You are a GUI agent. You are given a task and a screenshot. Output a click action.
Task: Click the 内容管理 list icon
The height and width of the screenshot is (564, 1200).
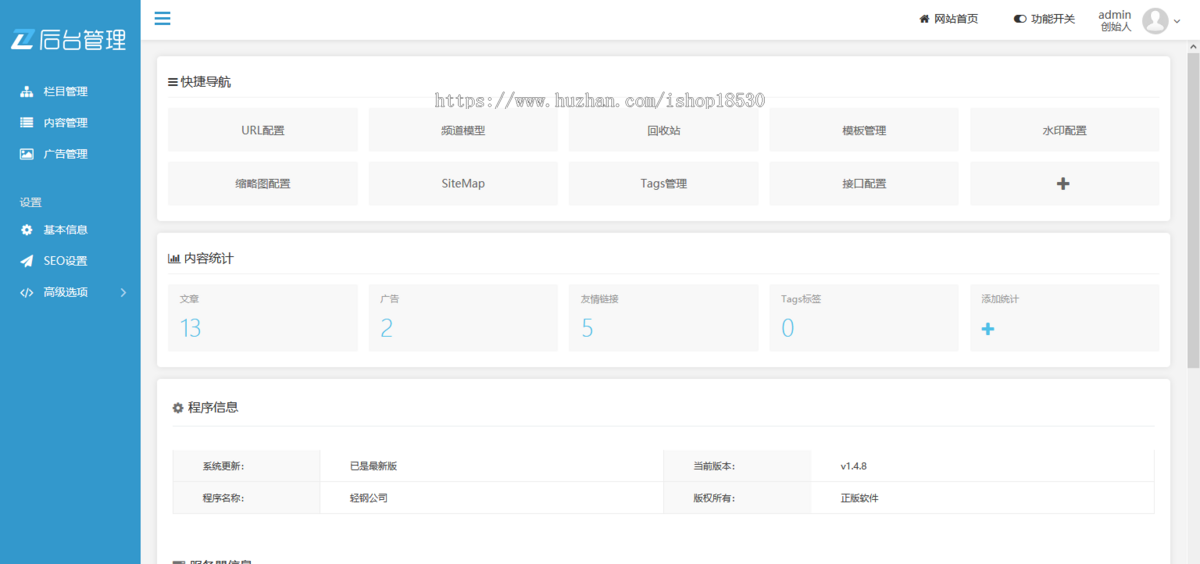(27, 123)
